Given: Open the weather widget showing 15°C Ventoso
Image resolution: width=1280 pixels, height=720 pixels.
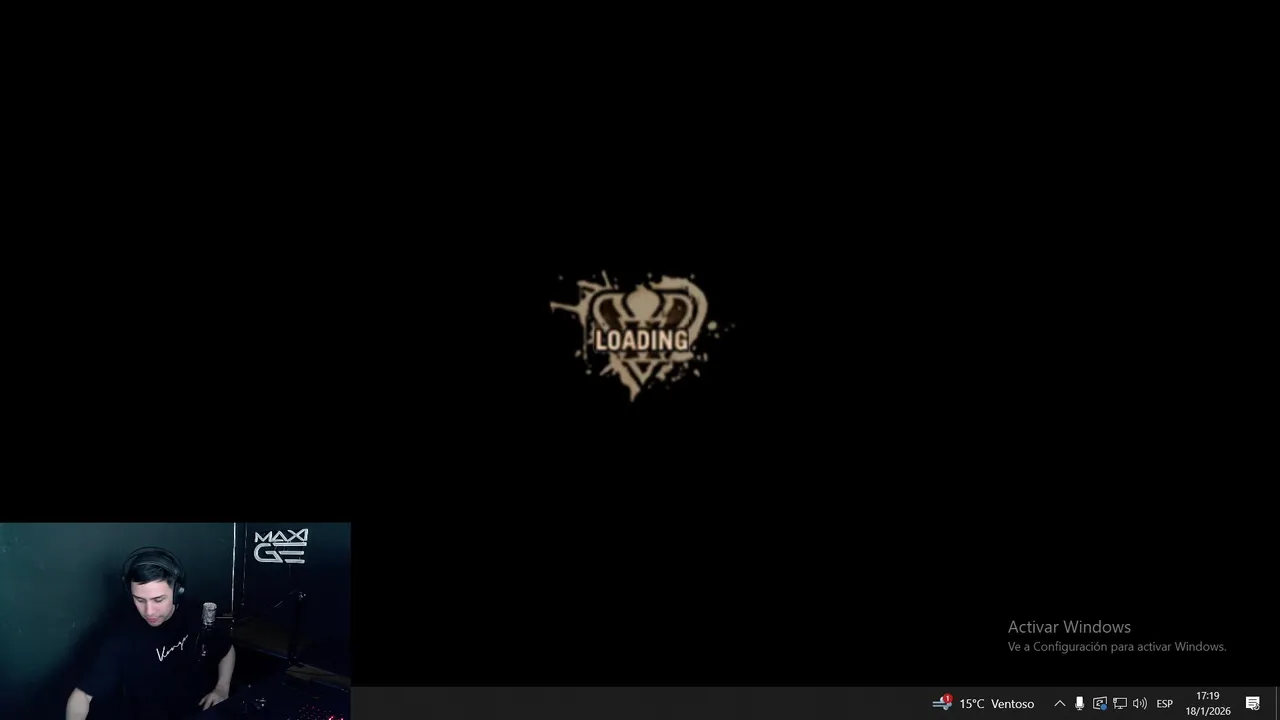Looking at the screenshot, I should click(983, 704).
